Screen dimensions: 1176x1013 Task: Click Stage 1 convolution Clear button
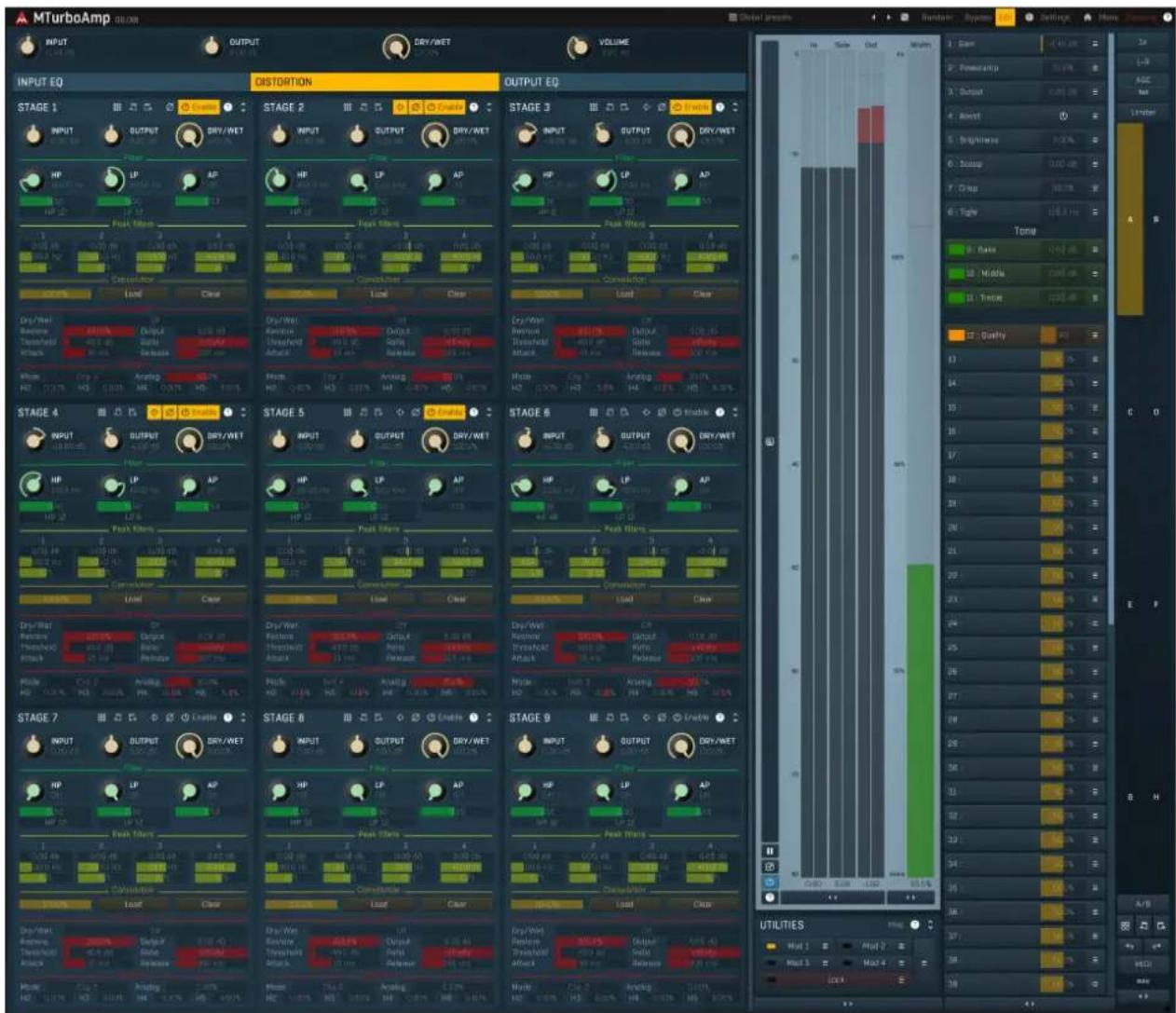211,294
